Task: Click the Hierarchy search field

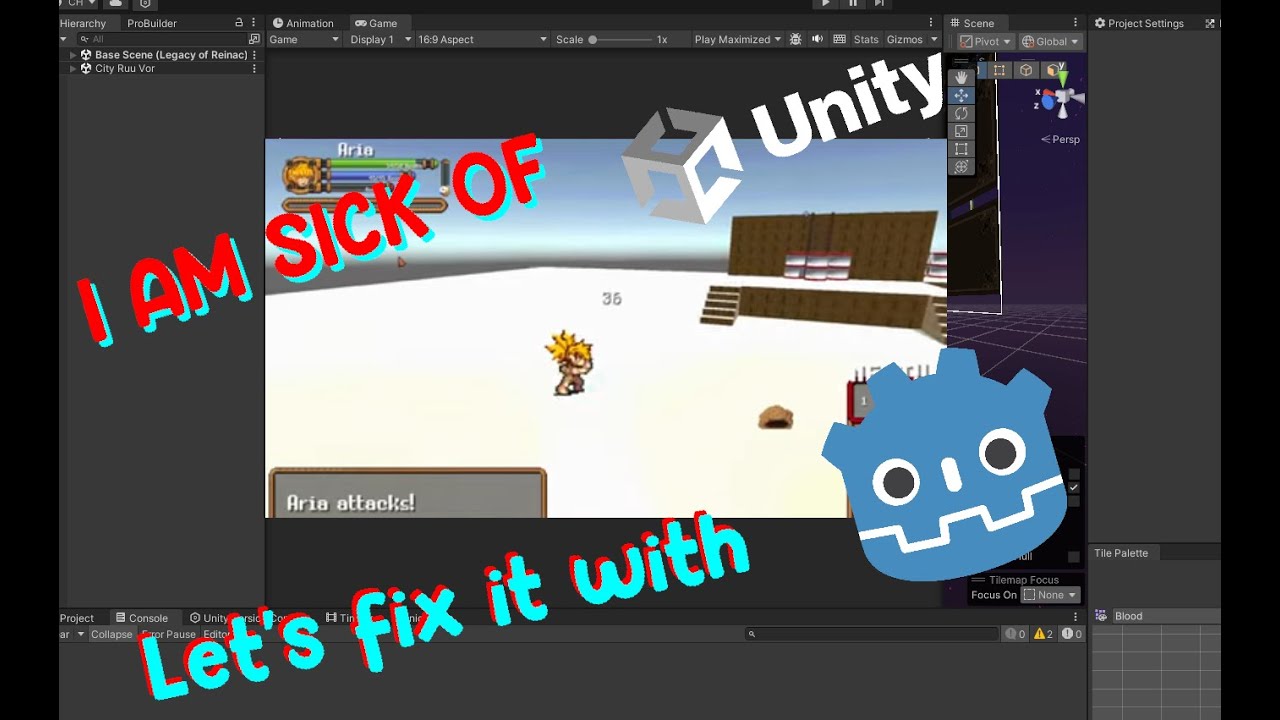Action: point(165,39)
